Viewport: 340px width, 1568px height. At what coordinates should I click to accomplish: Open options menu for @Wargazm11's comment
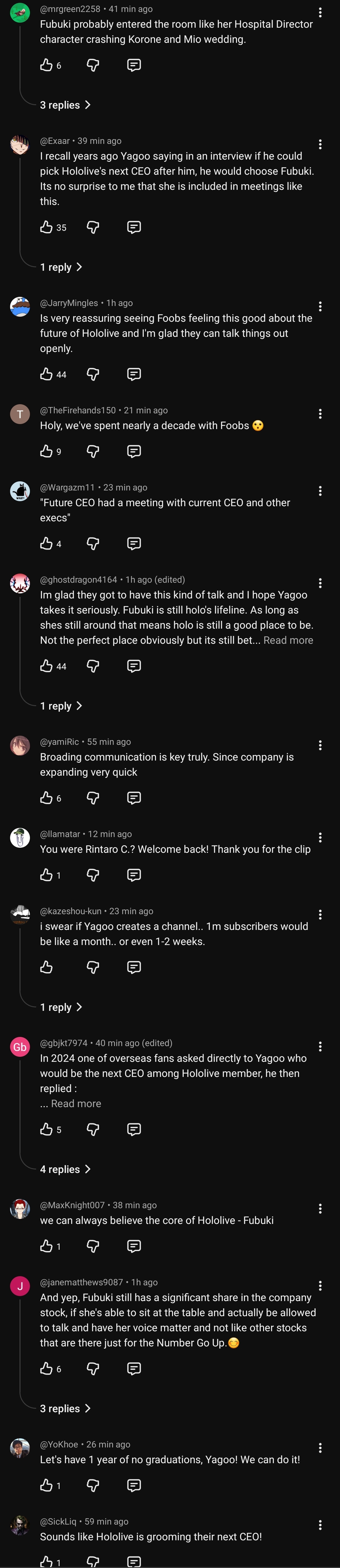[x=320, y=490]
